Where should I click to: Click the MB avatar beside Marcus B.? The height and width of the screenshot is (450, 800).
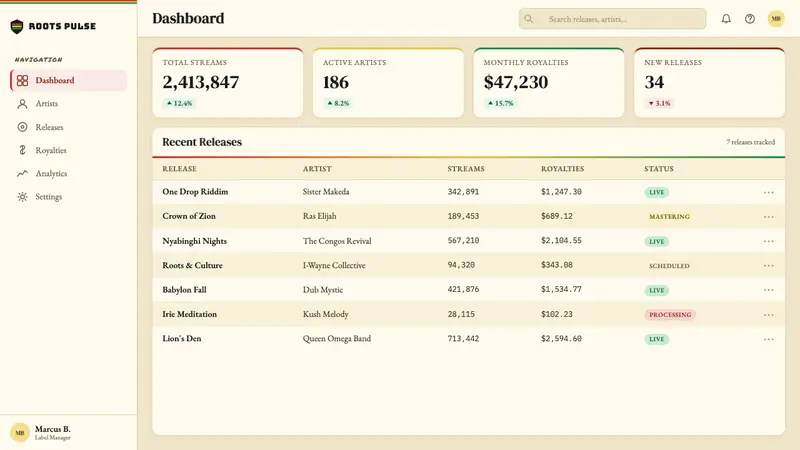tap(19, 433)
